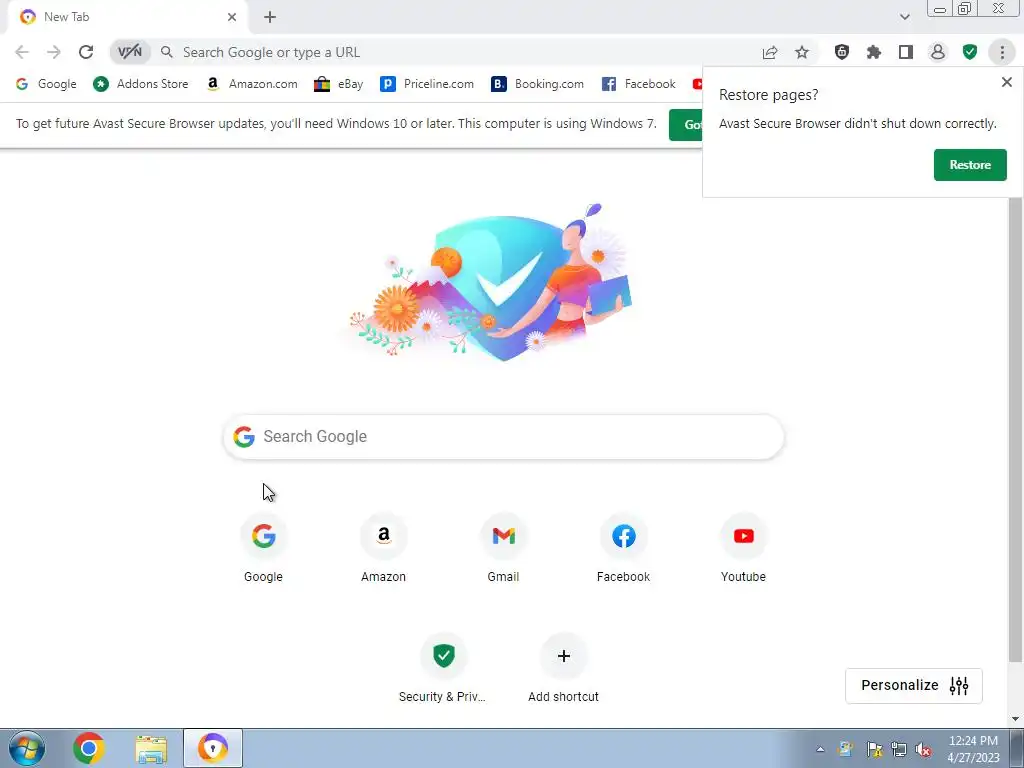This screenshot has width=1024, height=768.
Task: Click Avast Secure Browser taskbar icon
Action: pyautogui.click(x=213, y=748)
